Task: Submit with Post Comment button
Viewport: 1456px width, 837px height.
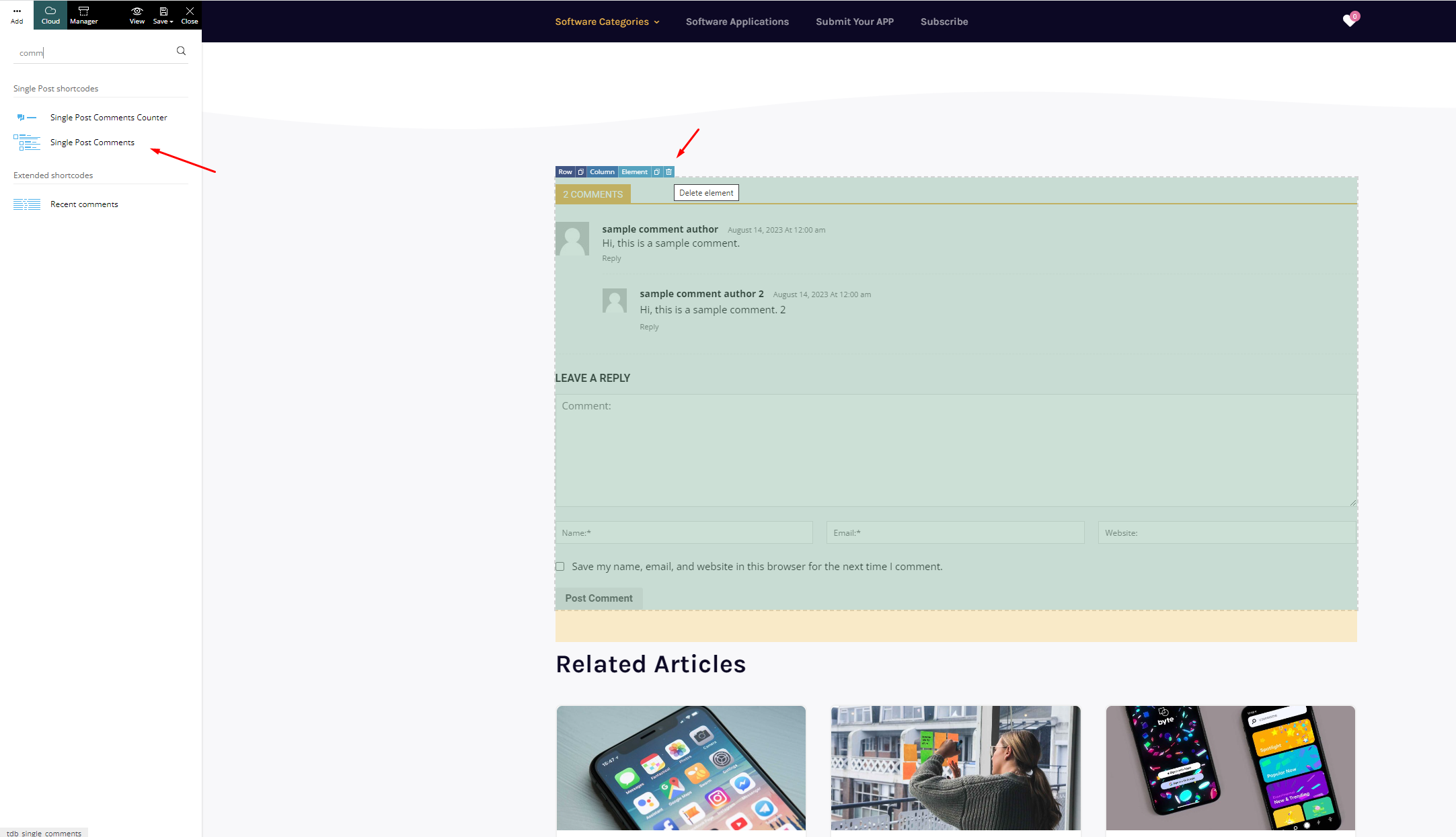Action: point(599,598)
